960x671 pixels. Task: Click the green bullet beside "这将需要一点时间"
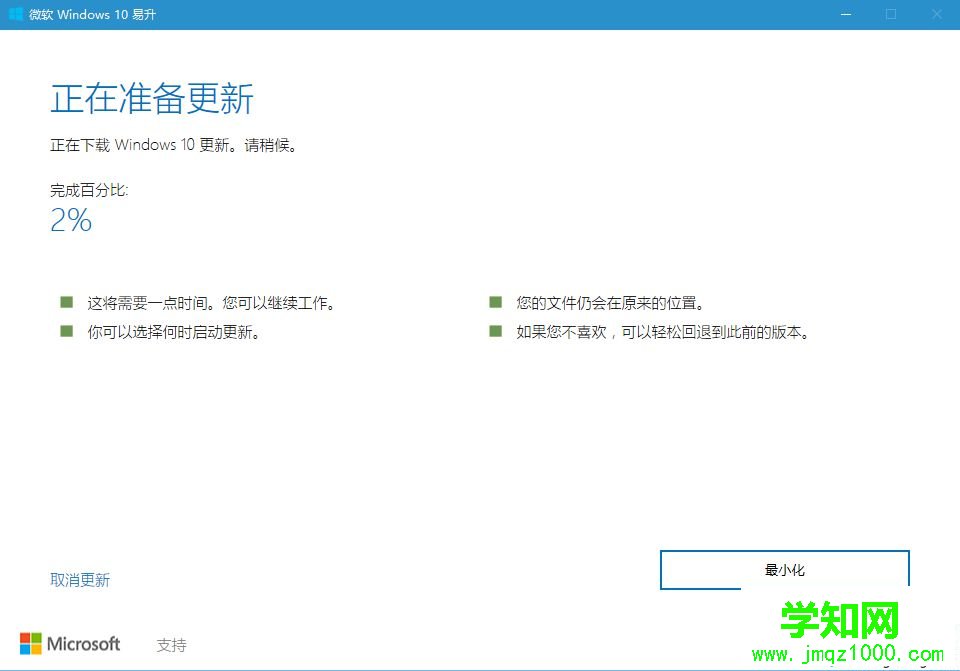(x=66, y=302)
